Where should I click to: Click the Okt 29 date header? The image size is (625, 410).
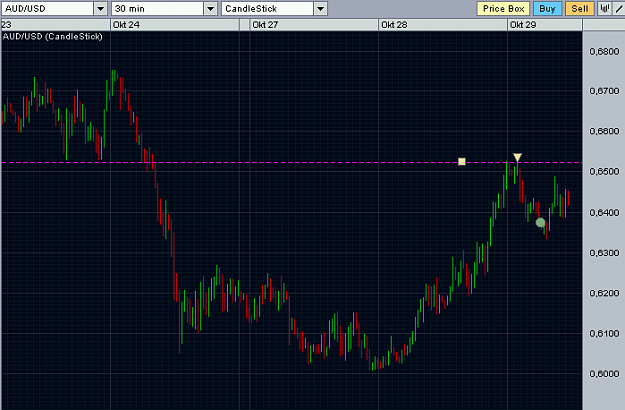coord(523,25)
